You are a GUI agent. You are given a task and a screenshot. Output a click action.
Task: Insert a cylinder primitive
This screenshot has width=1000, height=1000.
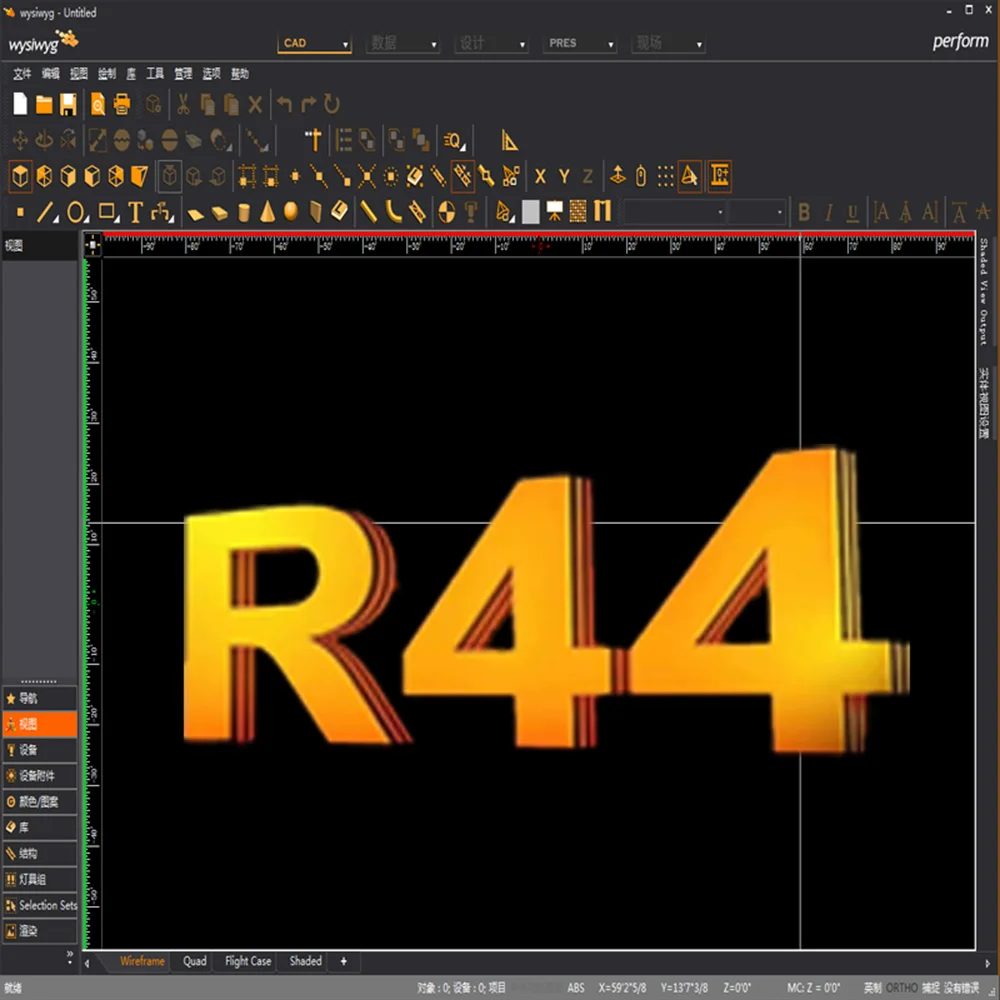(243, 212)
